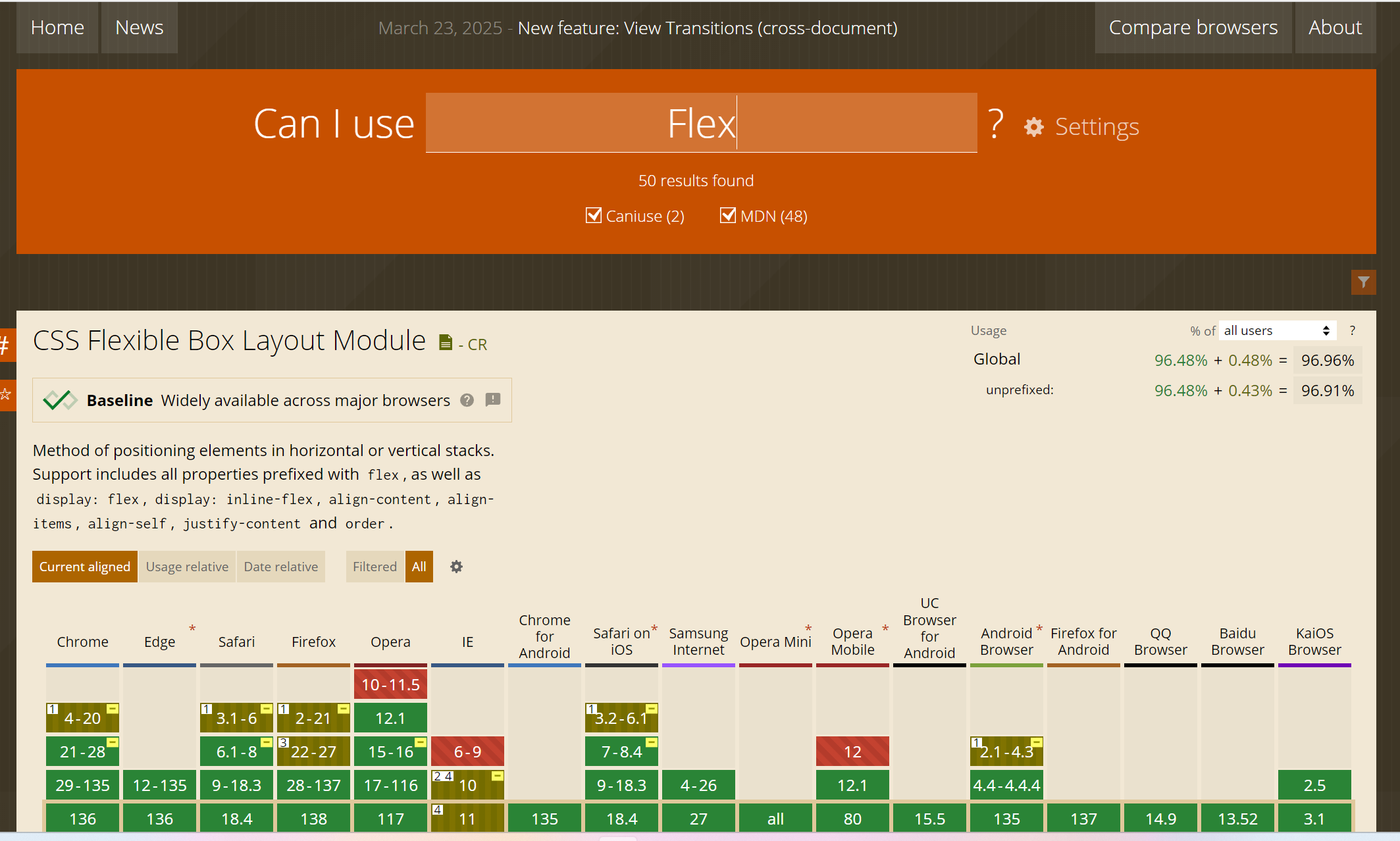Click the Edge column header

point(159,642)
